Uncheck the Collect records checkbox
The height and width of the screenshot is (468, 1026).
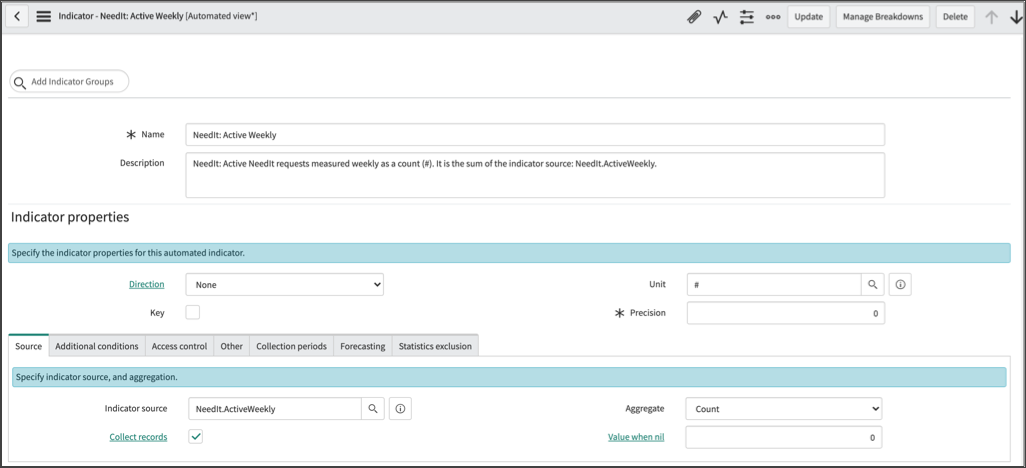[x=196, y=437]
